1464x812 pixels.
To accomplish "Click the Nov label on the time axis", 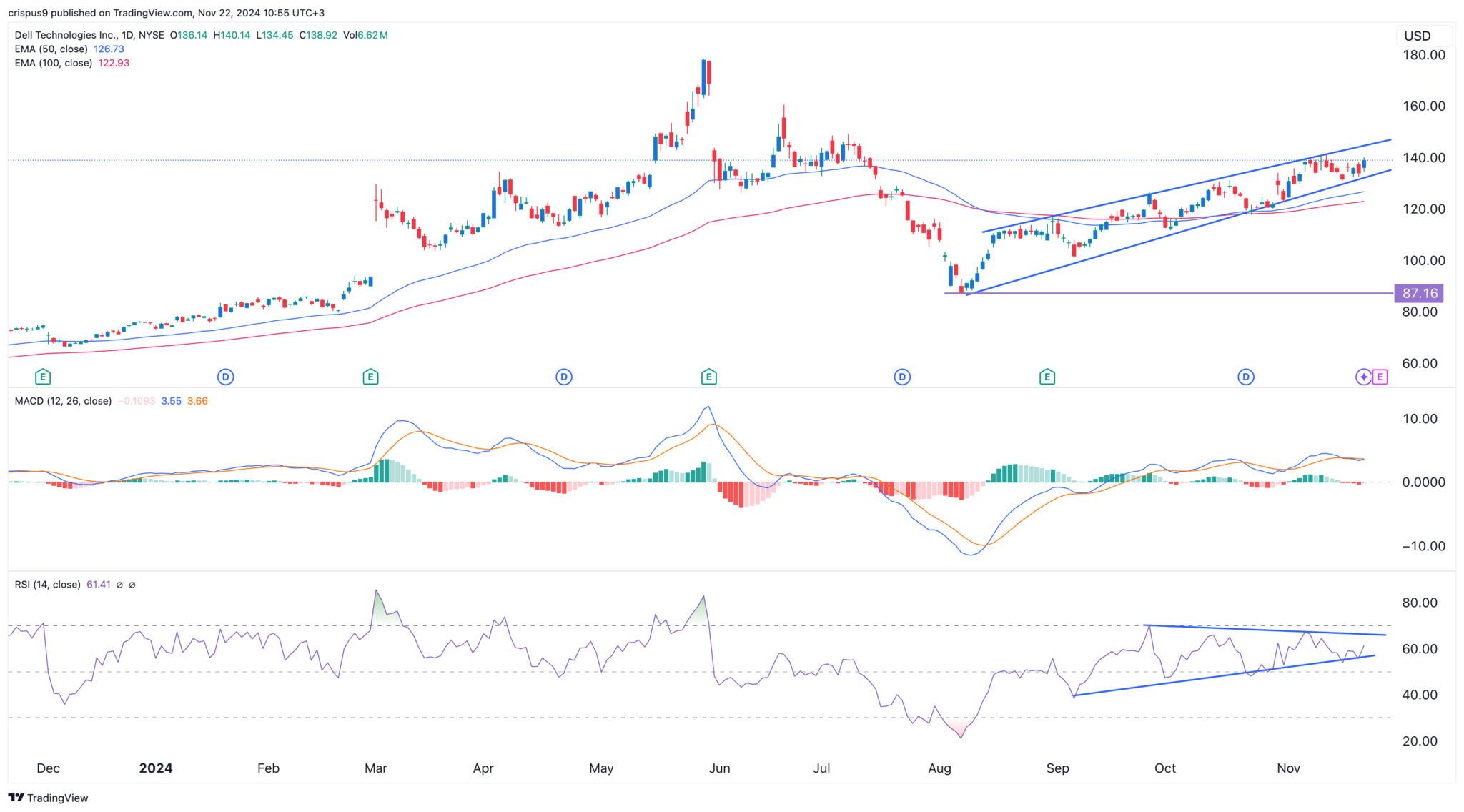I will [x=1288, y=768].
